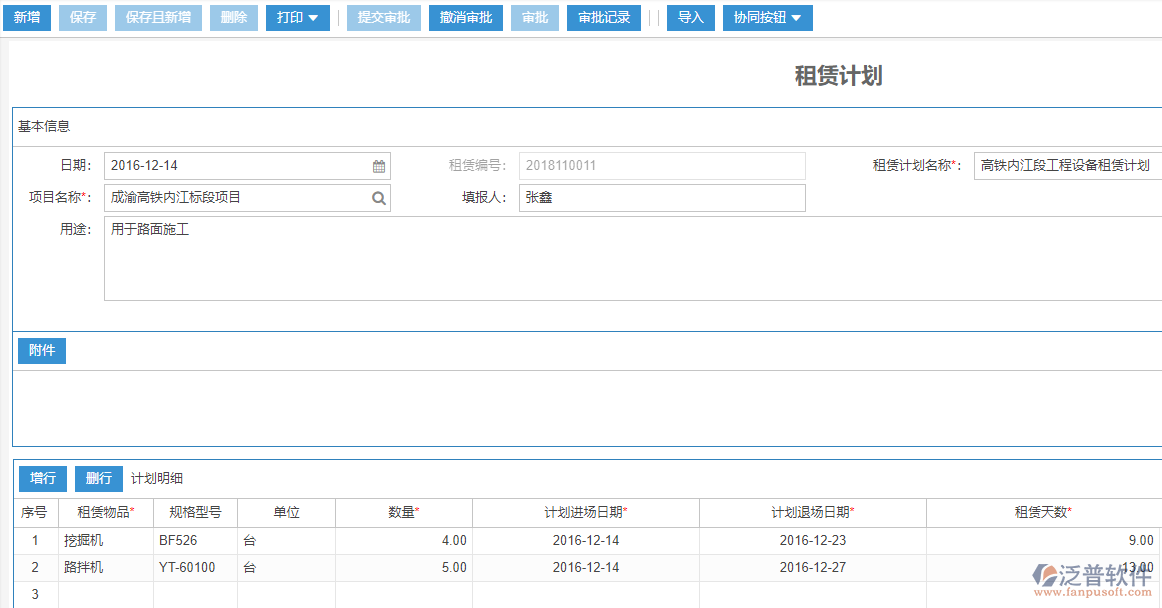Screen dimensions: 1162x608
Task: Click the 新增 button
Action: click(27, 18)
